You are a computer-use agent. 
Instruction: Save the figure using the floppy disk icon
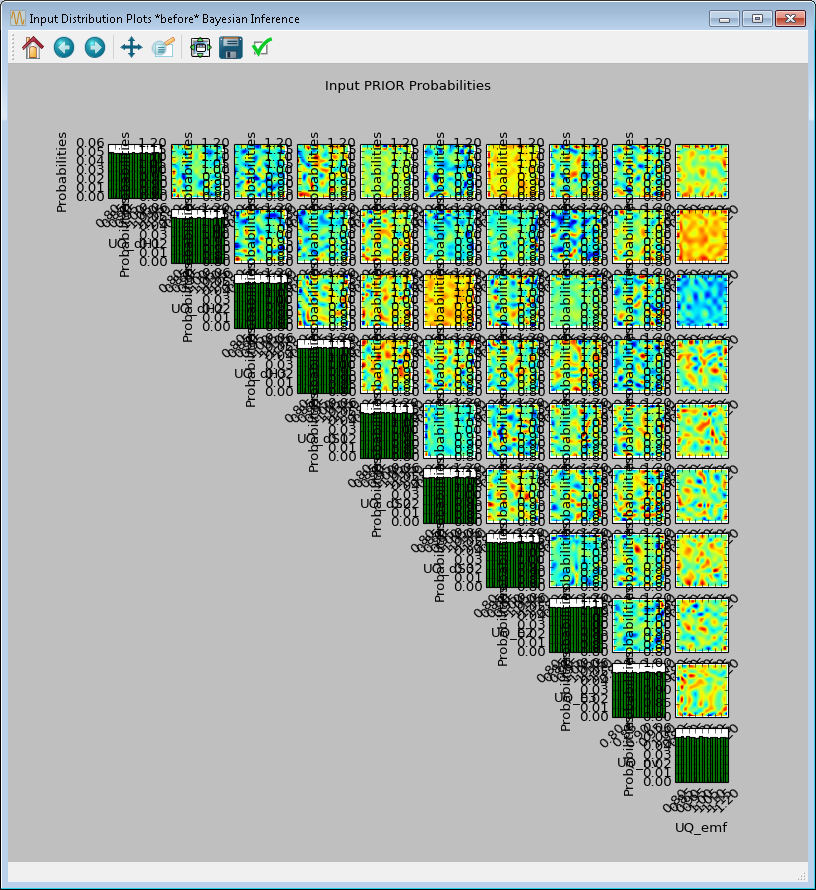click(x=231, y=47)
